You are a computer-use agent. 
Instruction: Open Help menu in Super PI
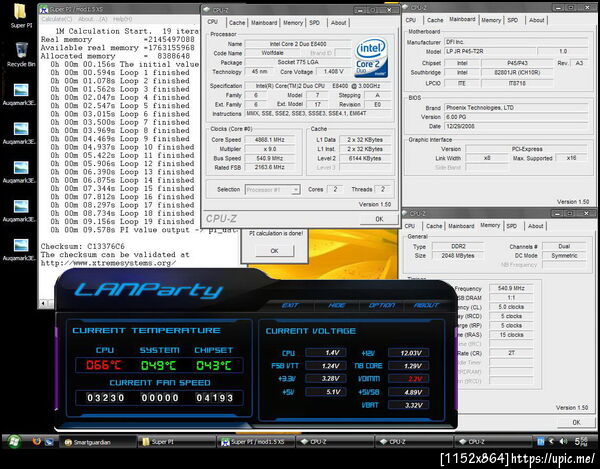click(122, 19)
